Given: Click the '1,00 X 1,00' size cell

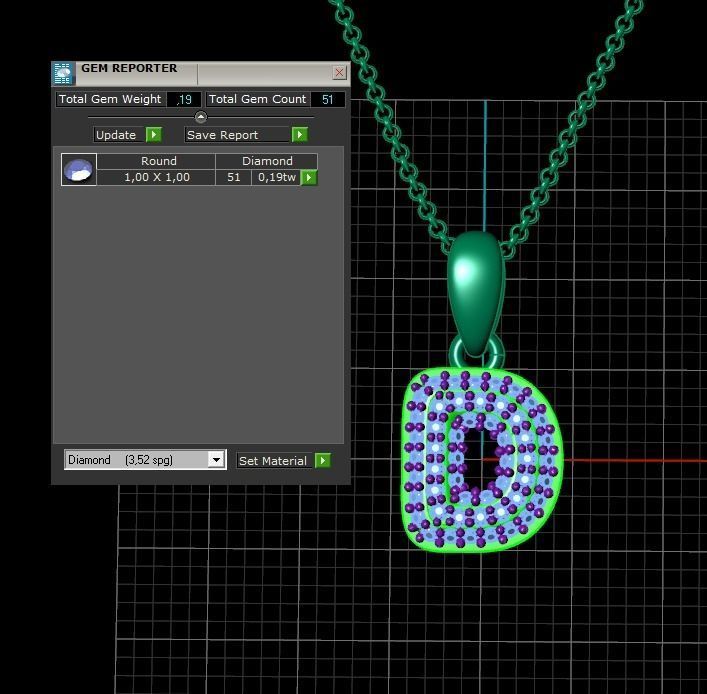Looking at the screenshot, I should pyautogui.click(x=156, y=177).
